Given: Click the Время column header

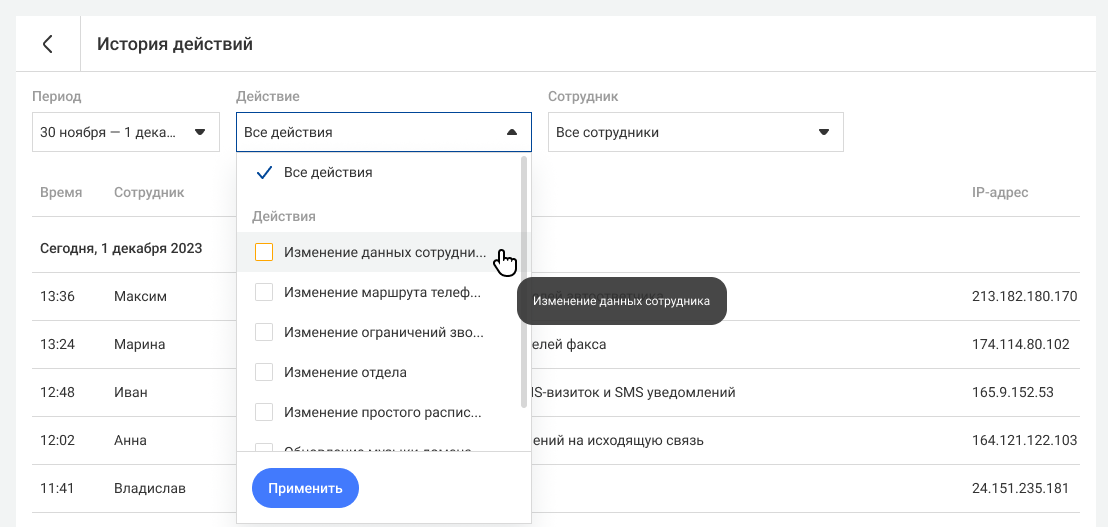Looking at the screenshot, I should [61, 192].
